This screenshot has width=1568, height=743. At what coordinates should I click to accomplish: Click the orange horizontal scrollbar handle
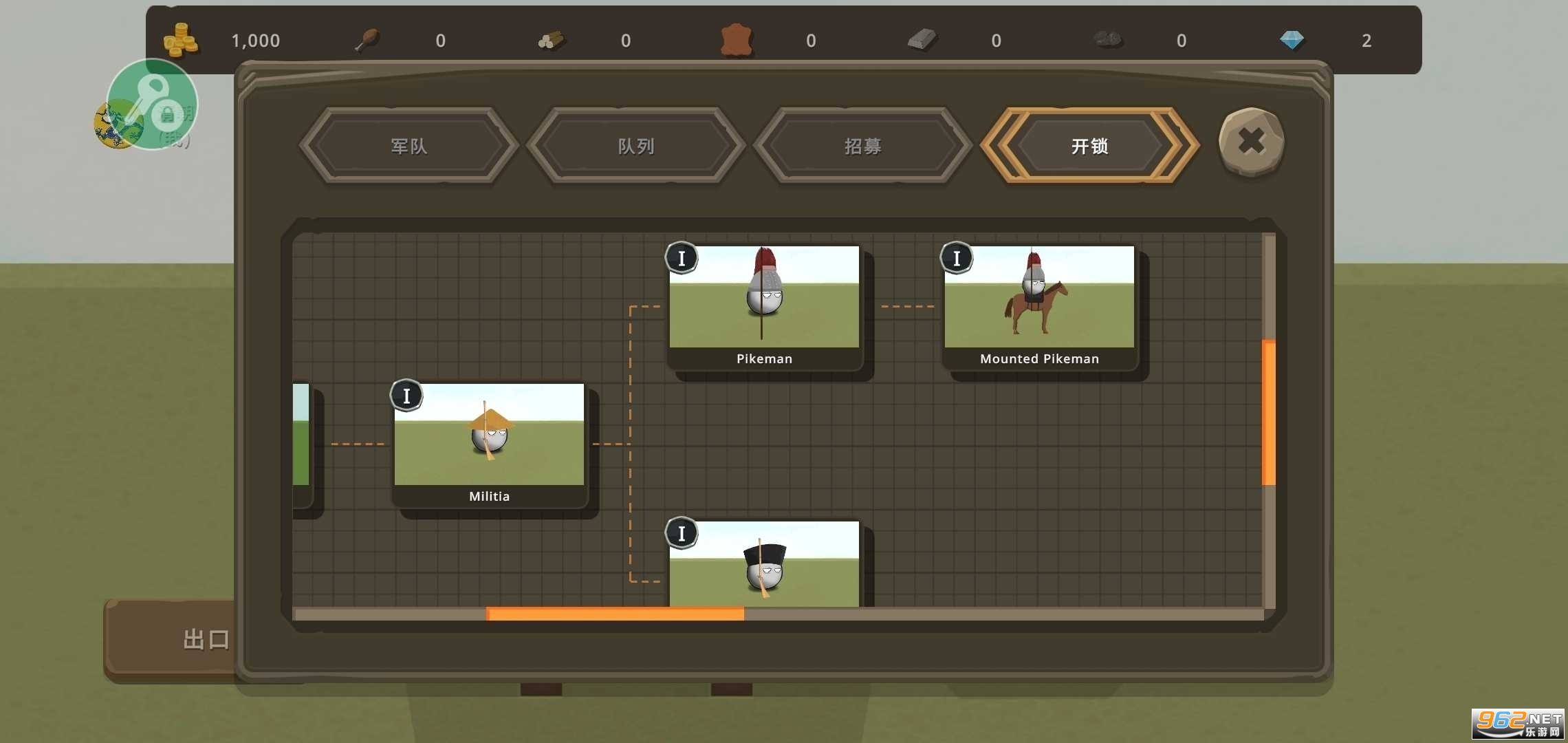point(615,614)
